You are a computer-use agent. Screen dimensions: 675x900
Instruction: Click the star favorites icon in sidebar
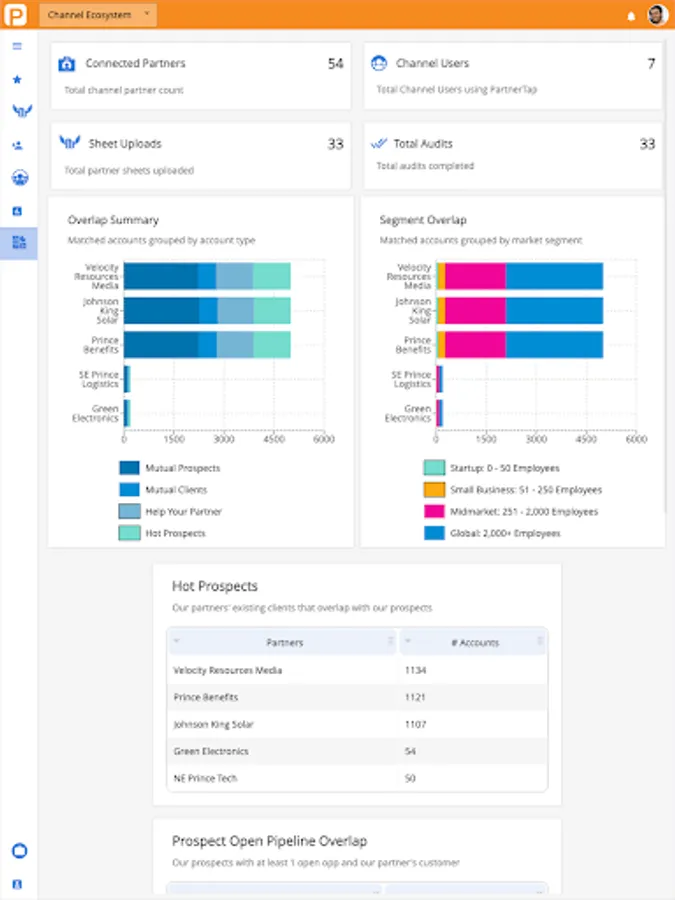click(x=17, y=79)
